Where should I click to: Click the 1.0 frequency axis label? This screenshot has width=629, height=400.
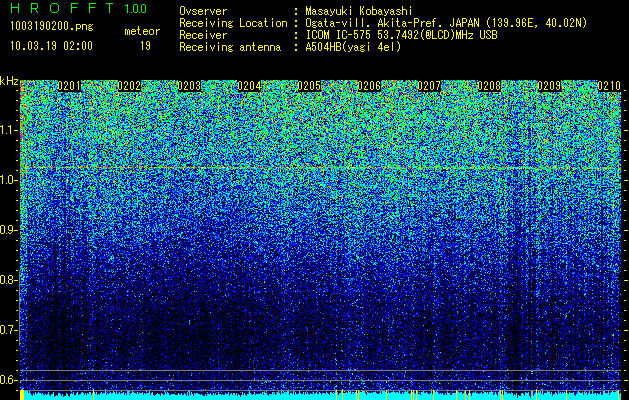pyautogui.click(x=8, y=180)
